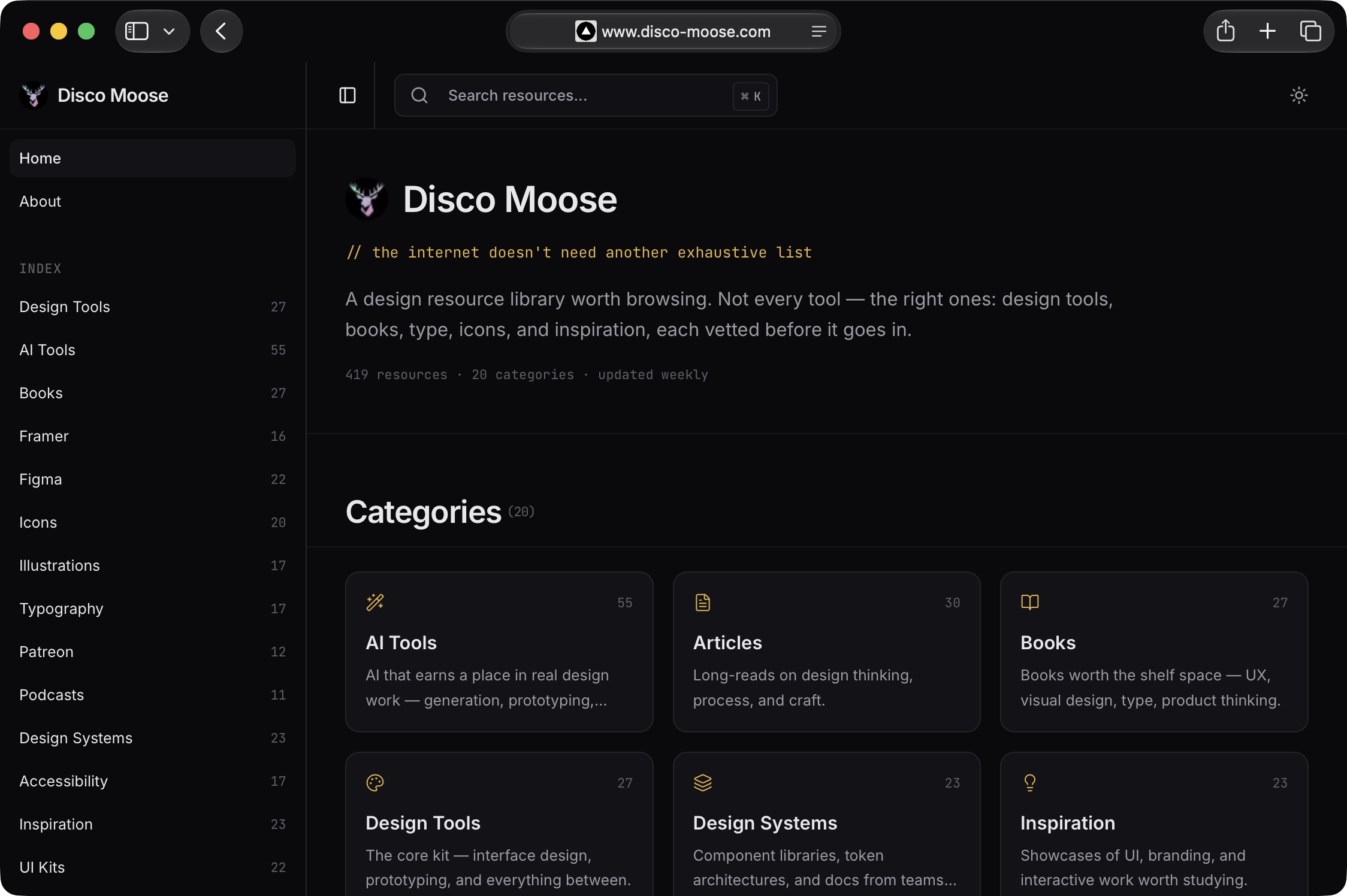Click the address bar URL www.disco-moose.com
Viewport: 1347px width, 896px height.
pos(686,32)
